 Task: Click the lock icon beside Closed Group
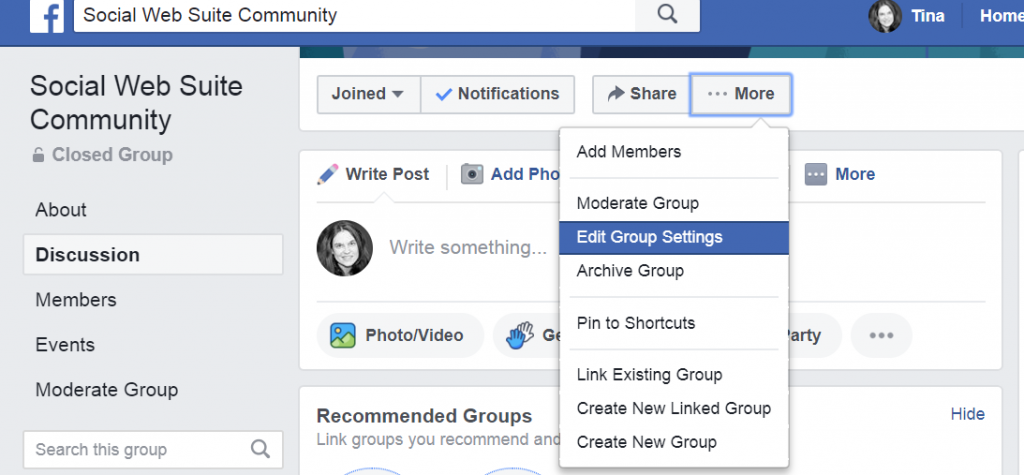pyautogui.click(x=39, y=155)
